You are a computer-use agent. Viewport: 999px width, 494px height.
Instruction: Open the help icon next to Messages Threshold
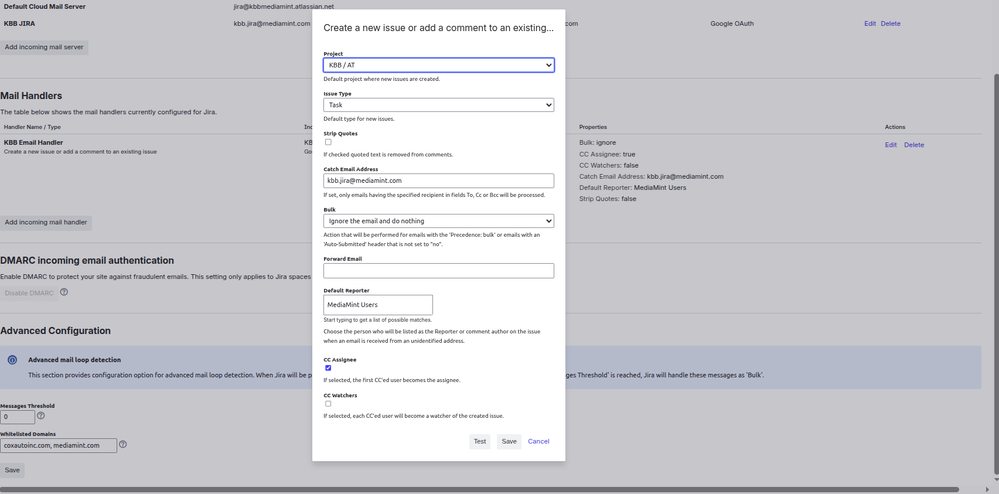point(41,416)
